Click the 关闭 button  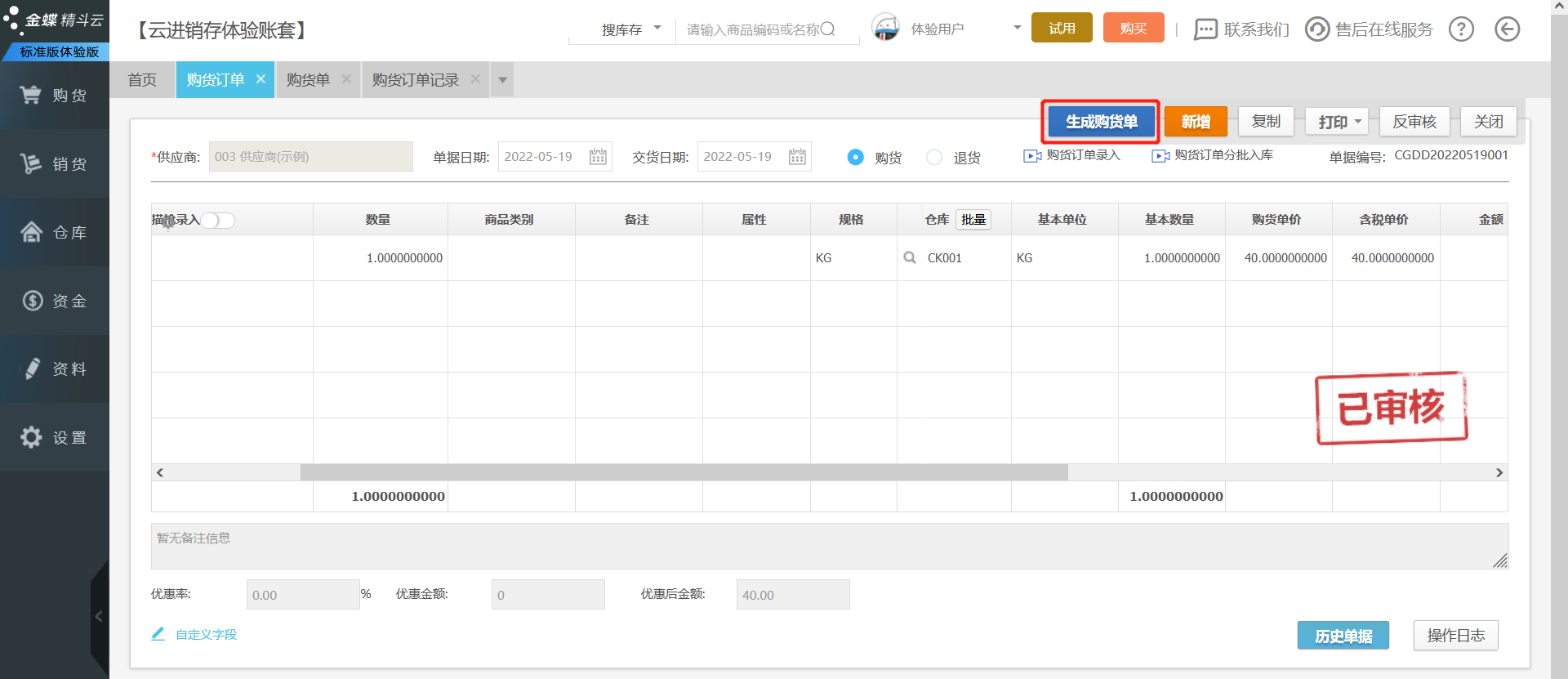[x=1488, y=122]
